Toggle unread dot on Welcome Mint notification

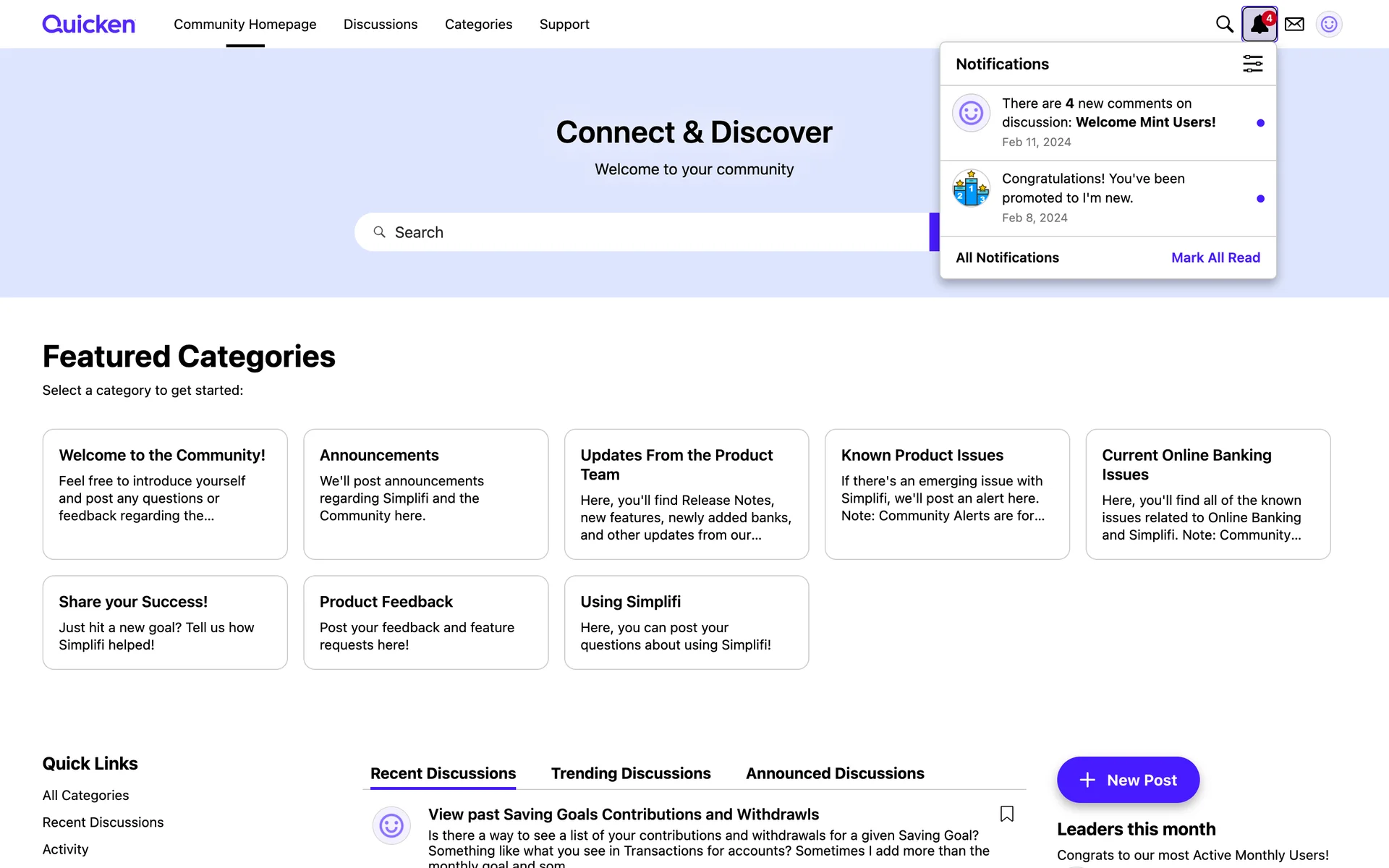(1260, 123)
